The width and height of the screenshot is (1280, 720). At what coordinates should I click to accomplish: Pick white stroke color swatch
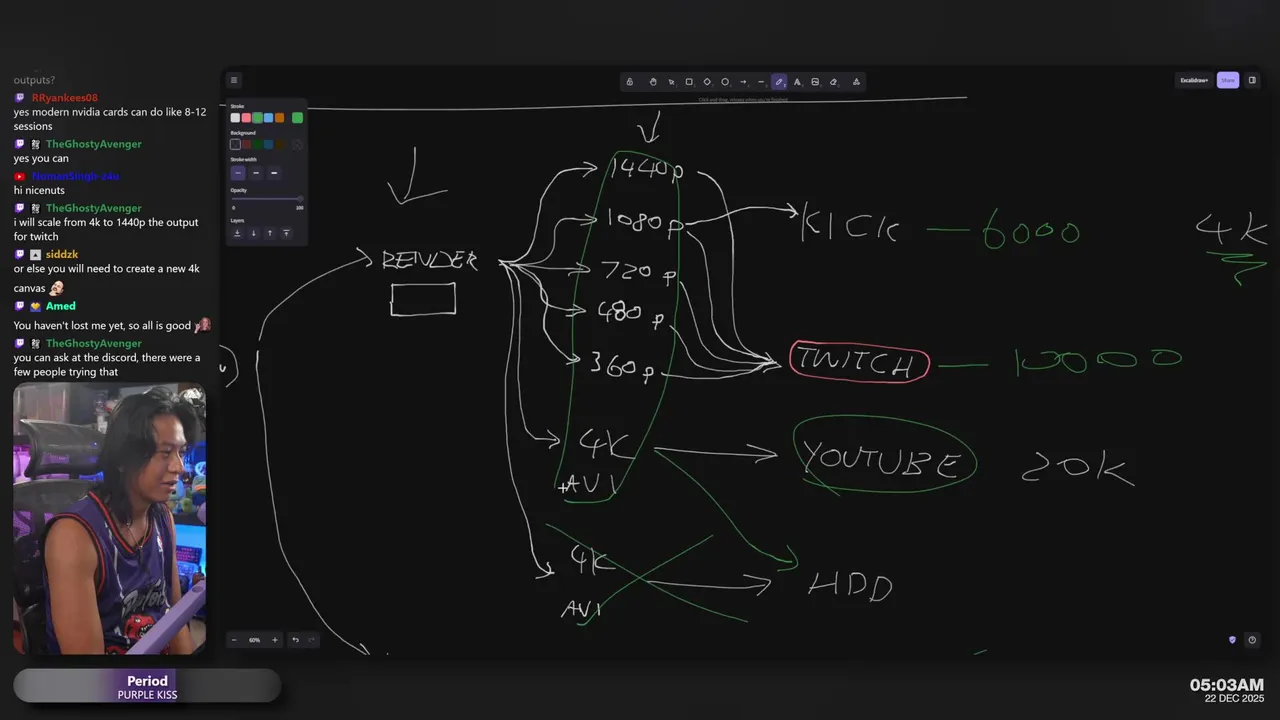(x=235, y=118)
